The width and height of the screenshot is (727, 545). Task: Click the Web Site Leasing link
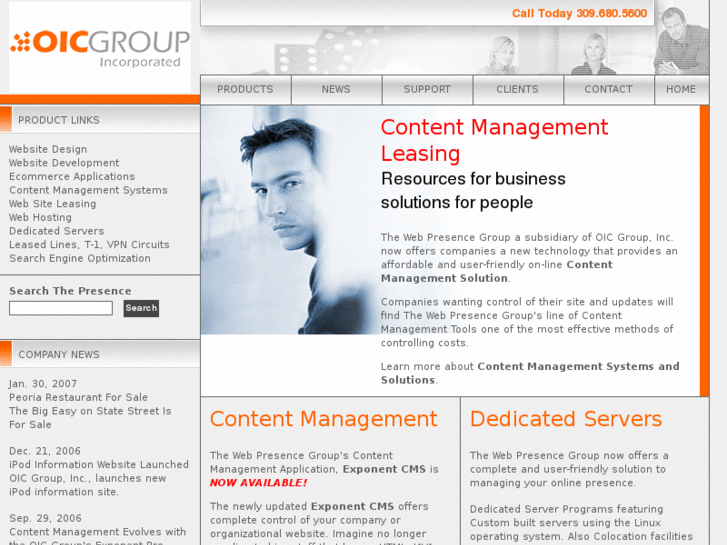coord(52,204)
